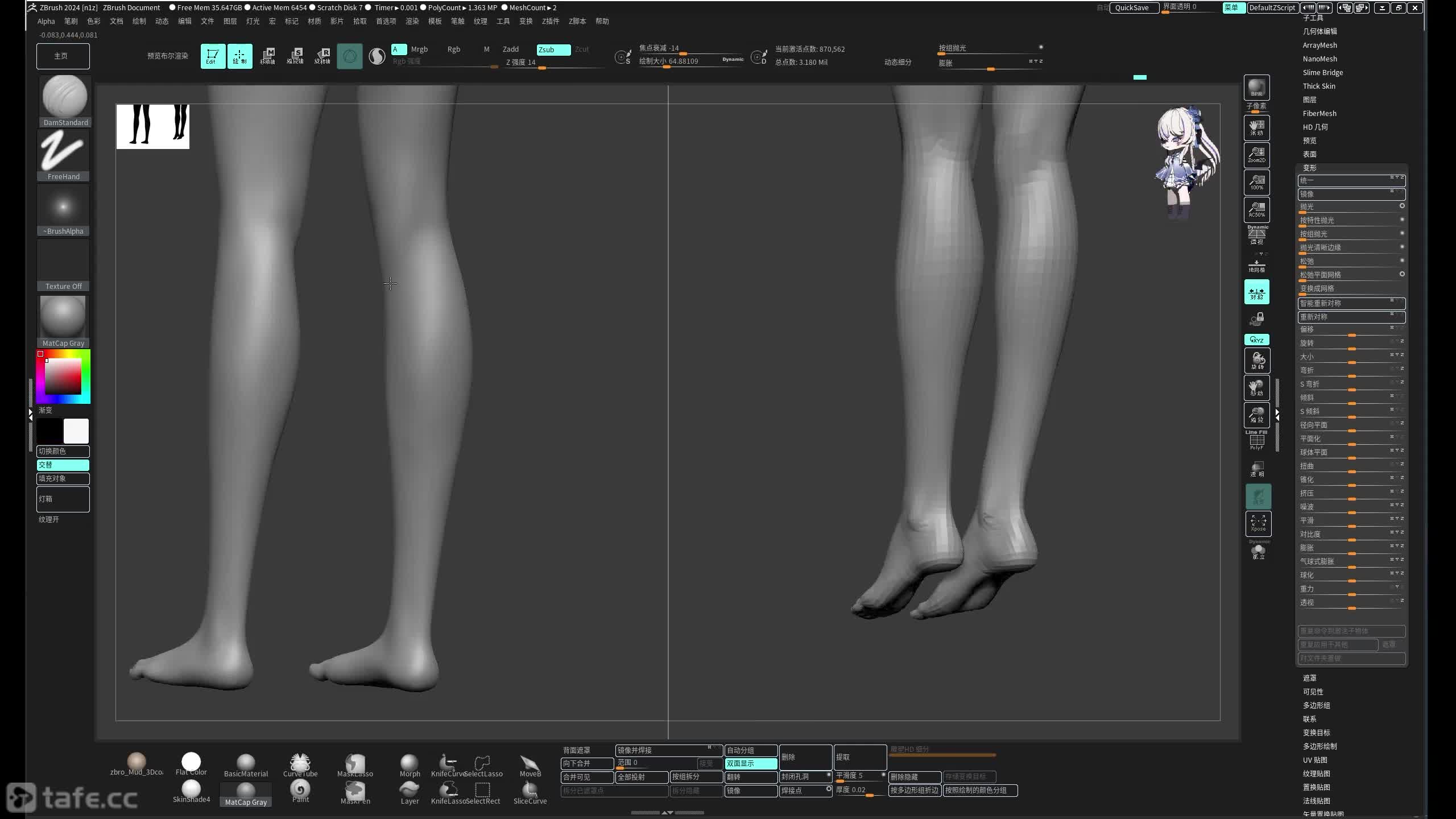Open the Z插件 plugin menu
The image size is (1456, 819).
551,21
